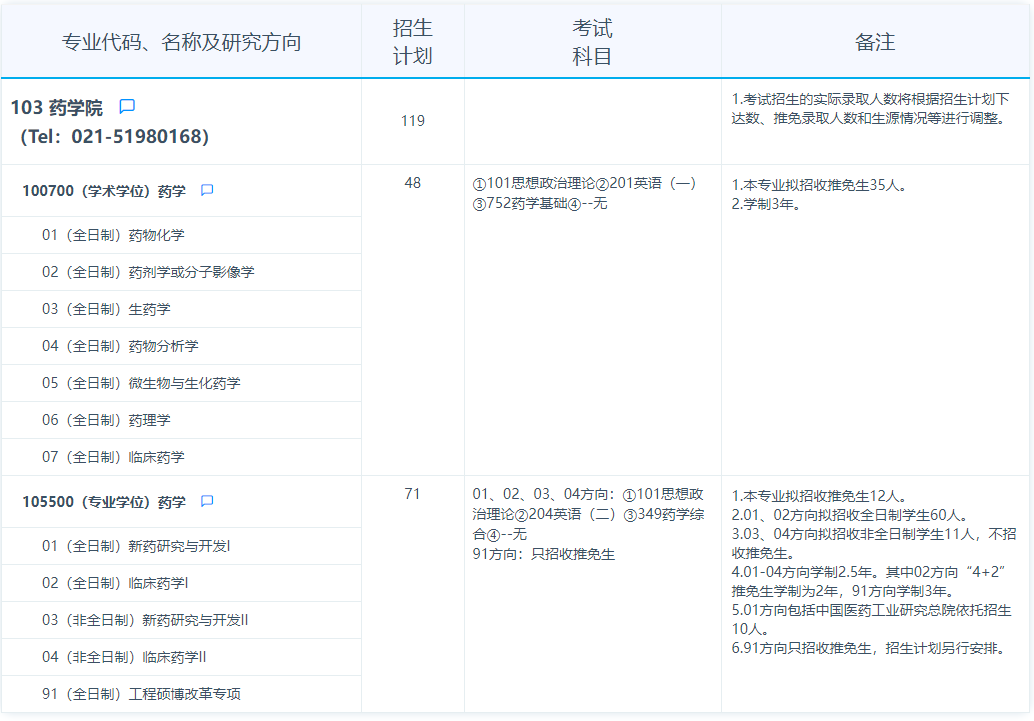Click direction 01 新药研究与开发I
Screen dimensions: 1034x721
136,546
